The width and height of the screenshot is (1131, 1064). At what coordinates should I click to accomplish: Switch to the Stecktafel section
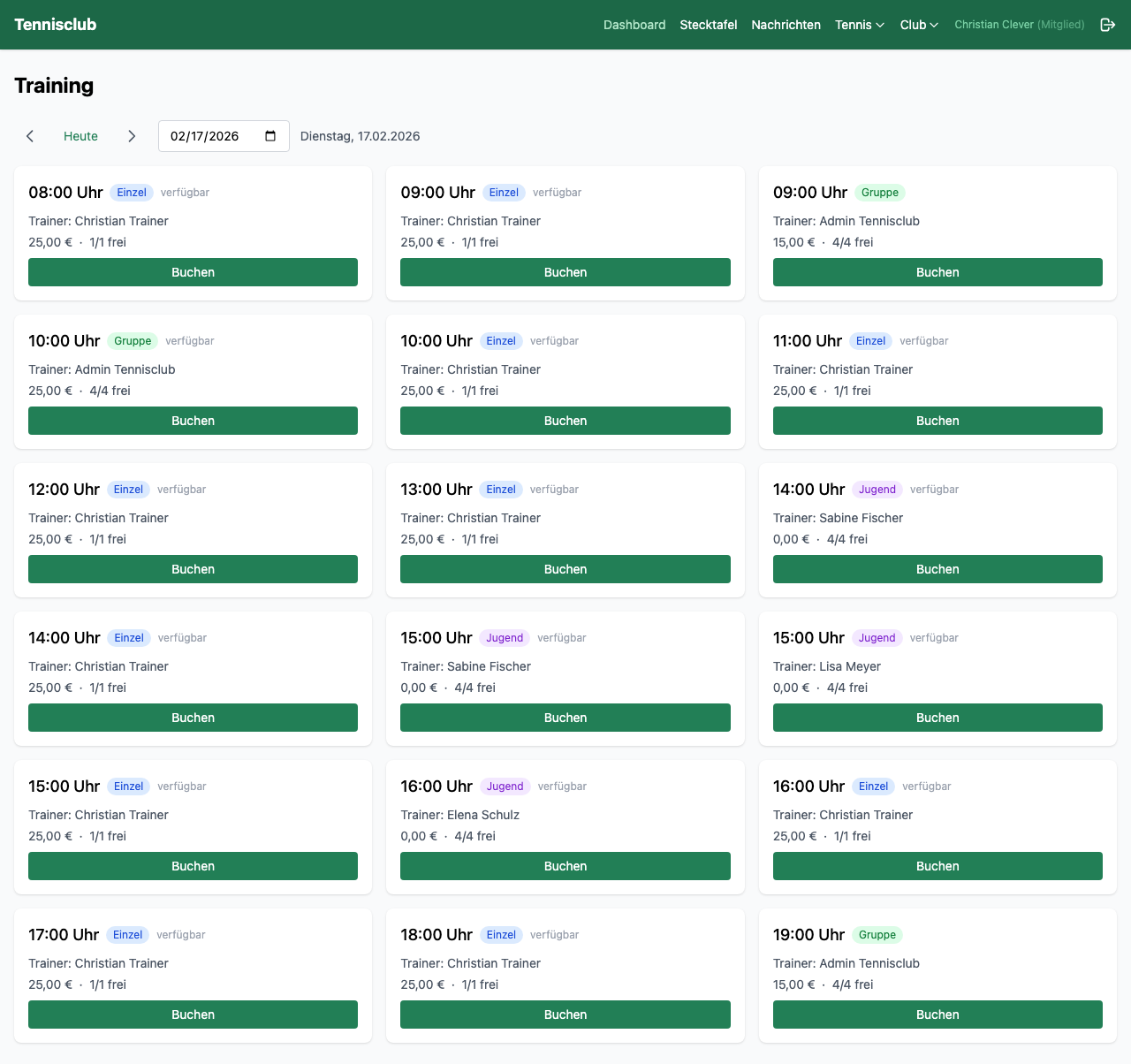pyautogui.click(x=708, y=25)
